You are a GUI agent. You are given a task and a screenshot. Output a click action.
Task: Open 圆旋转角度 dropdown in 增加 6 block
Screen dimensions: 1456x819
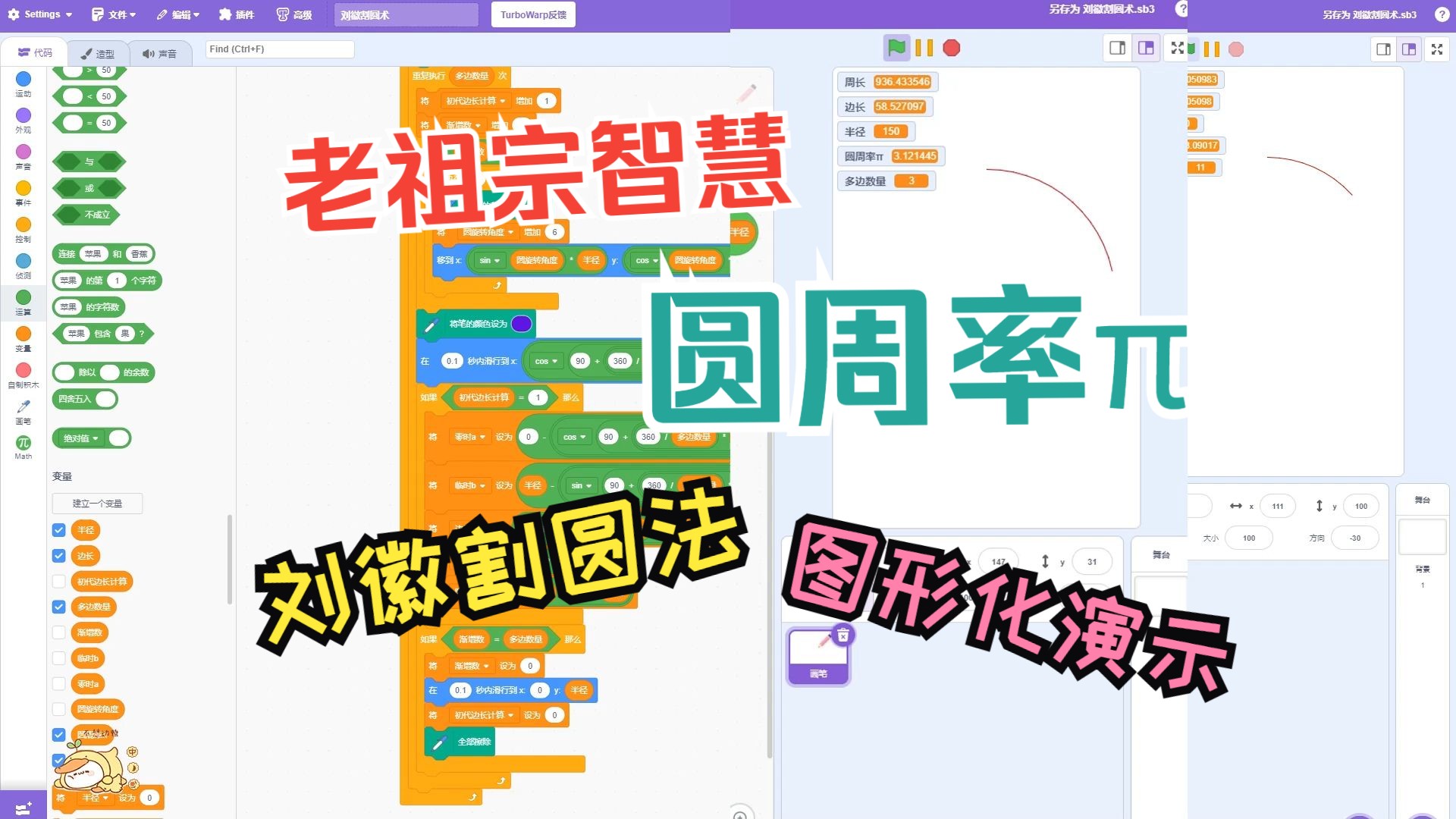click(x=488, y=232)
